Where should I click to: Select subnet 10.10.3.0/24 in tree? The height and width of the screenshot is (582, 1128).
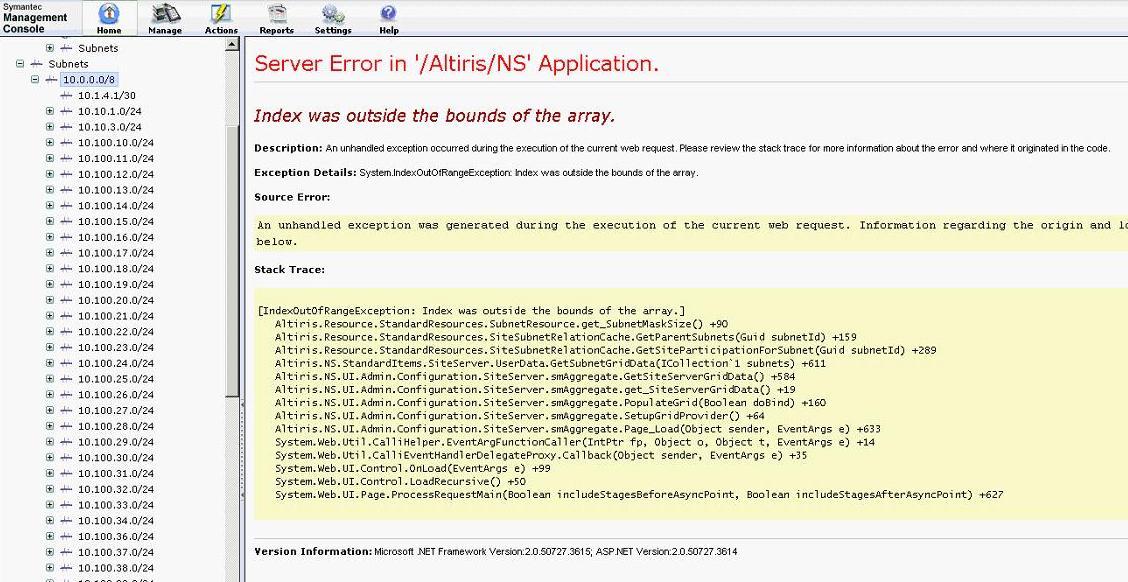coord(110,127)
